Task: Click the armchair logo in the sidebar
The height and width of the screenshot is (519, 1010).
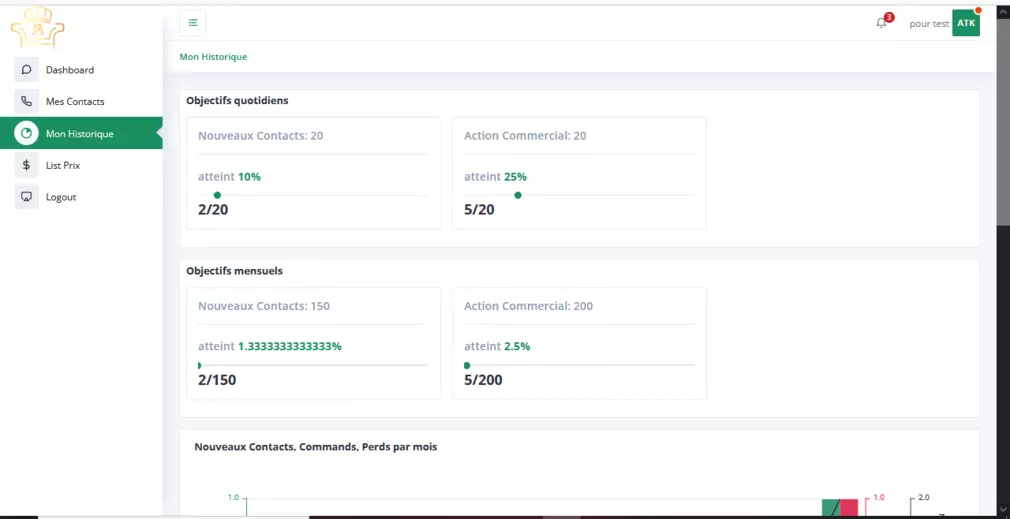Action: coord(37,27)
